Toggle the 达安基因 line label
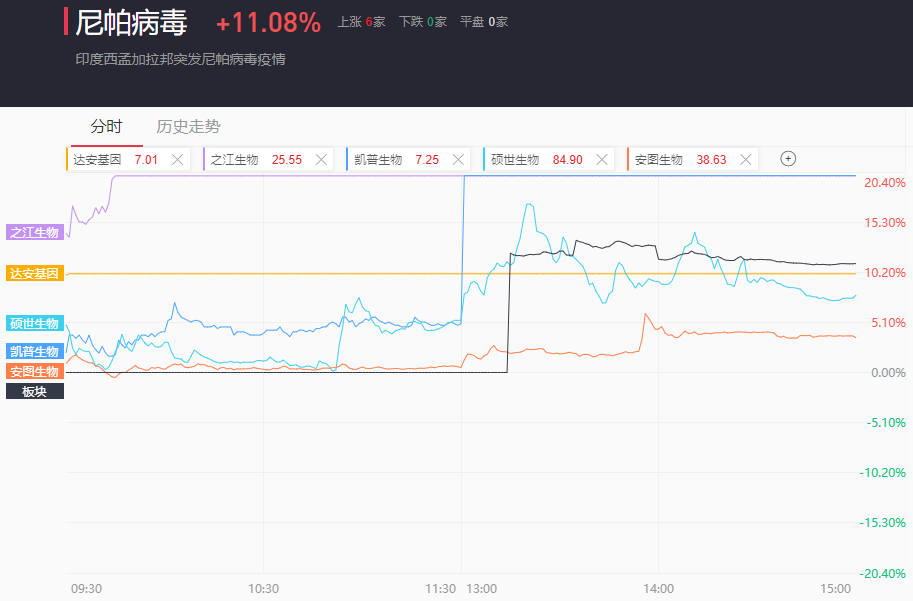Image resolution: width=913 pixels, height=601 pixels. pyautogui.click(x=35, y=273)
